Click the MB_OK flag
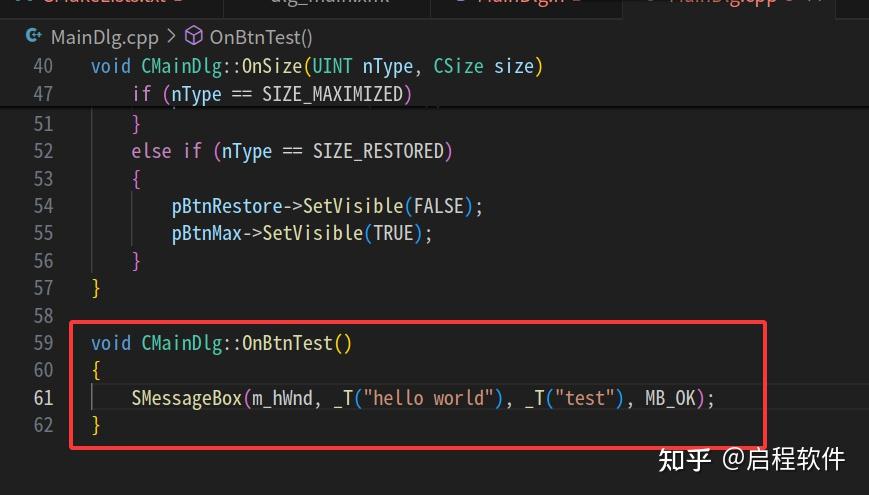This screenshot has height=495, width=869. coord(670,398)
